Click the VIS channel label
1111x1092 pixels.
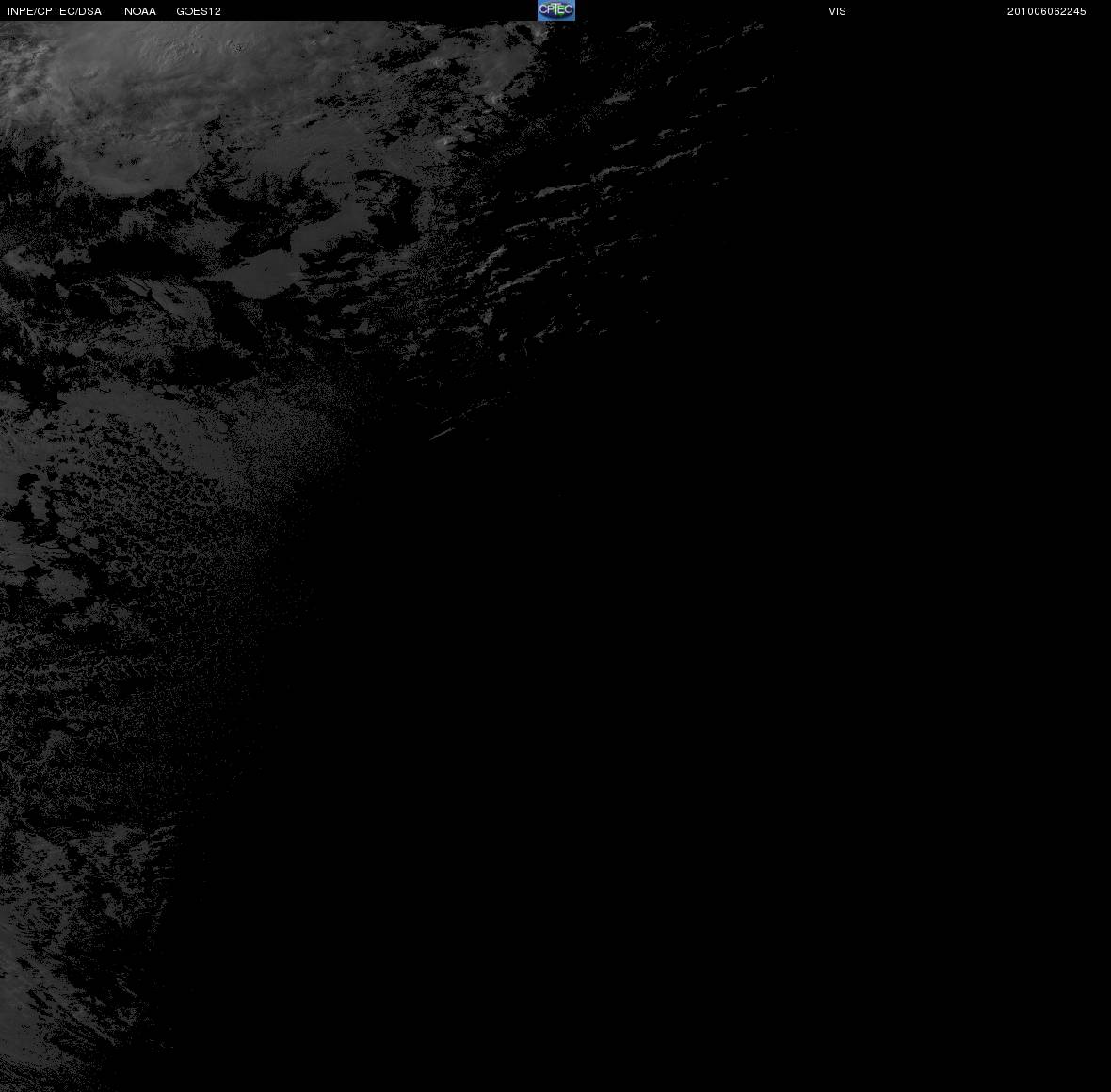838,11
